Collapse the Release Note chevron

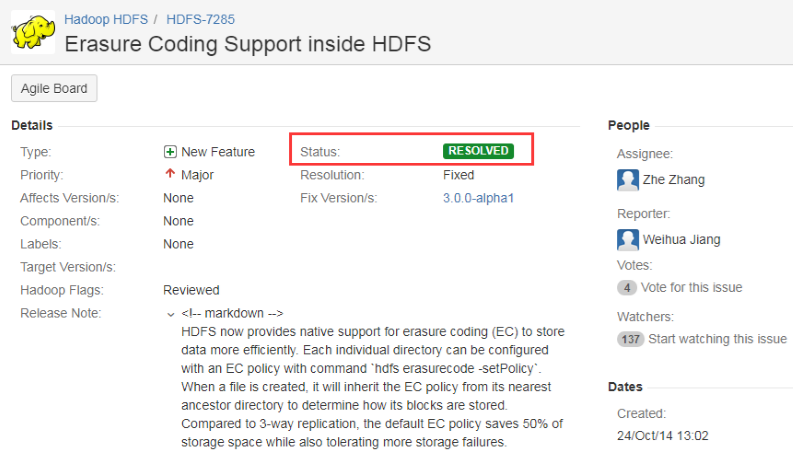171,314
